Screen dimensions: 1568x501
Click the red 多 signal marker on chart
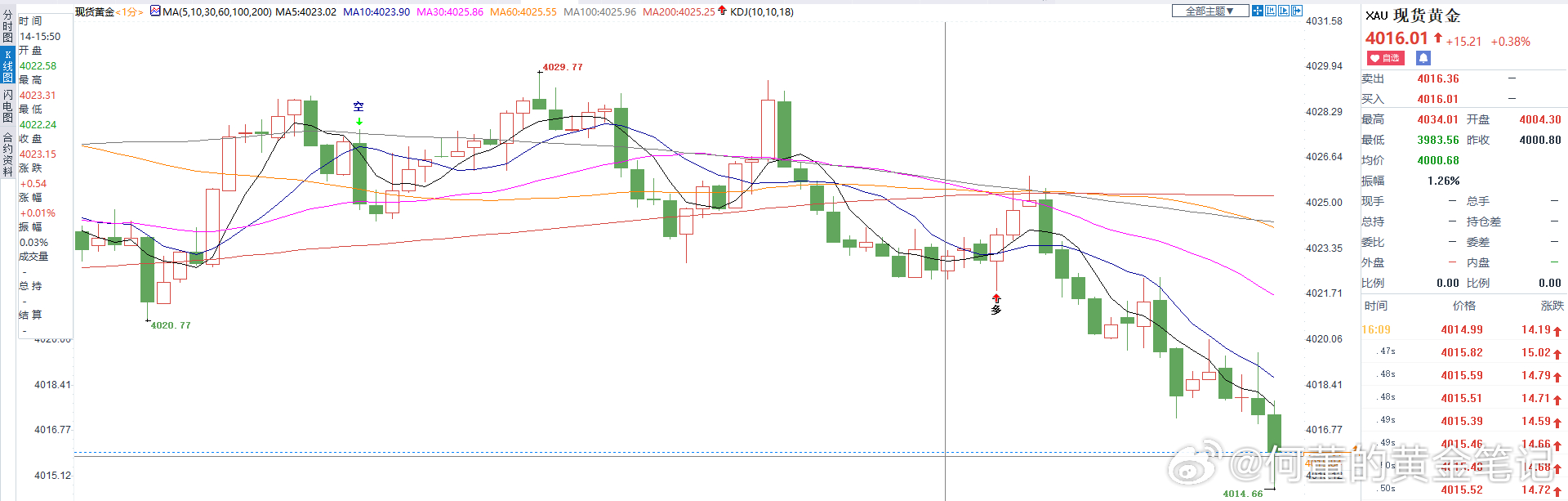(996, 304)
